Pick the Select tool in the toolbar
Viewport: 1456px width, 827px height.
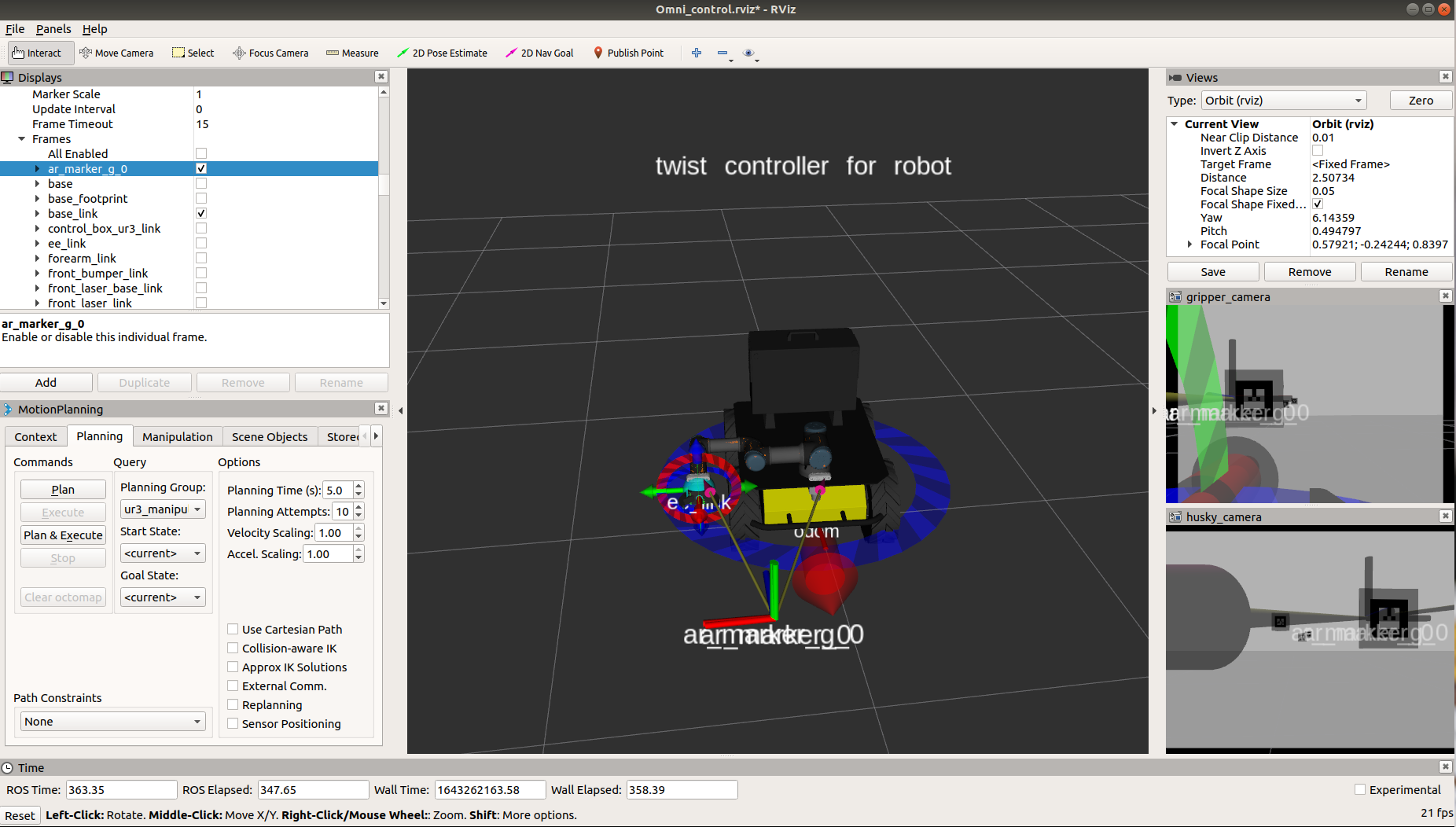tap(193, 53)
